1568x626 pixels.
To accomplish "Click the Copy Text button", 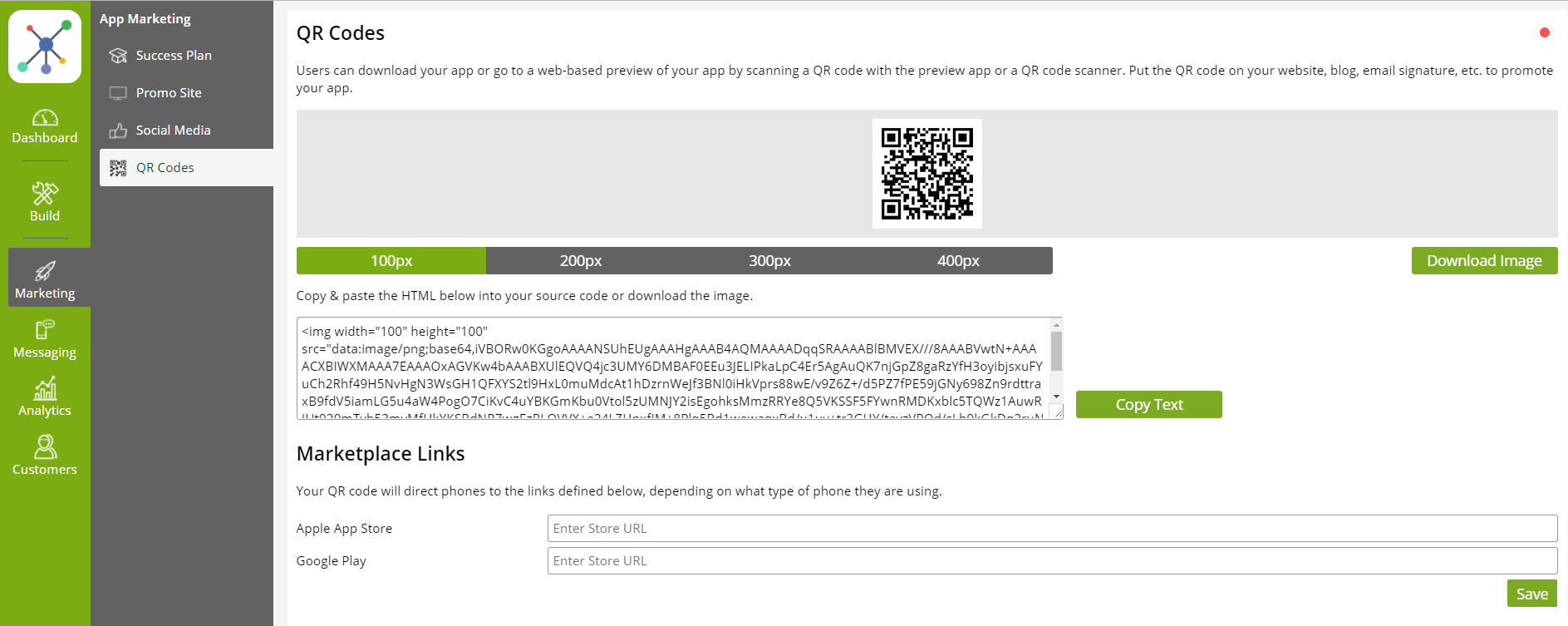I will [1149, 405].
